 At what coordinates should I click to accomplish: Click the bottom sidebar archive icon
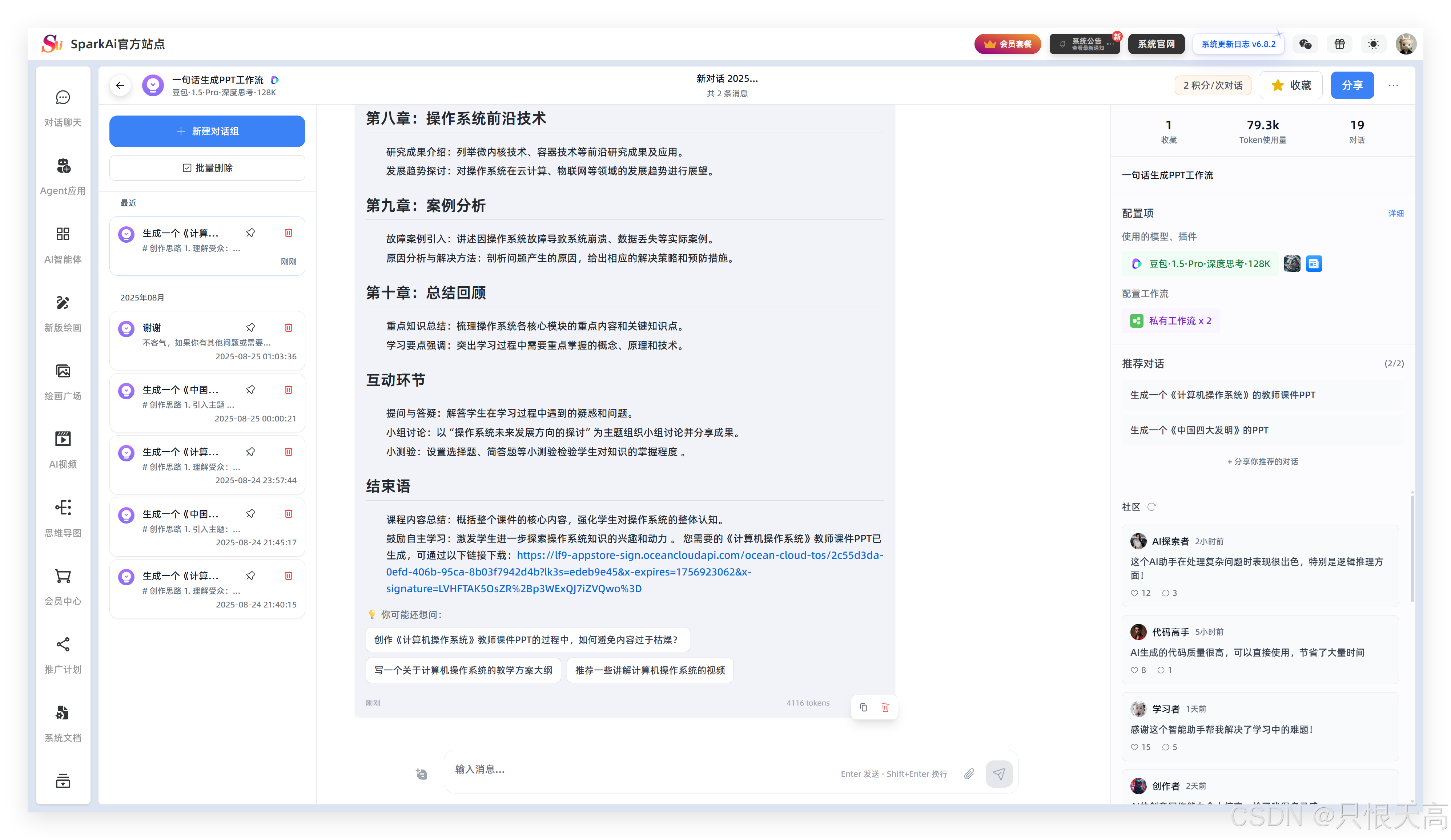pos(63,781)
